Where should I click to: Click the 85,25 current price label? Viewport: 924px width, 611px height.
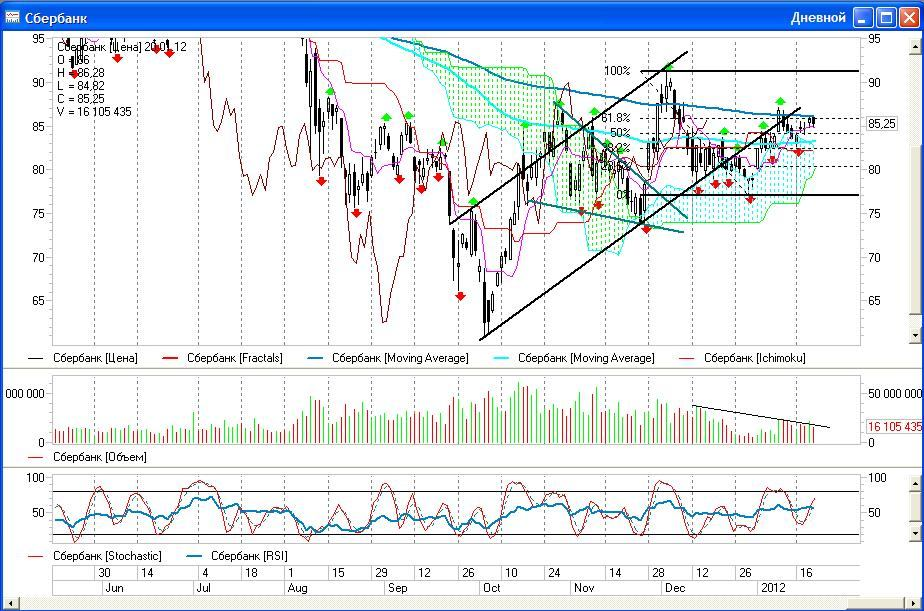pyautogui.click(x=882, y=124)
